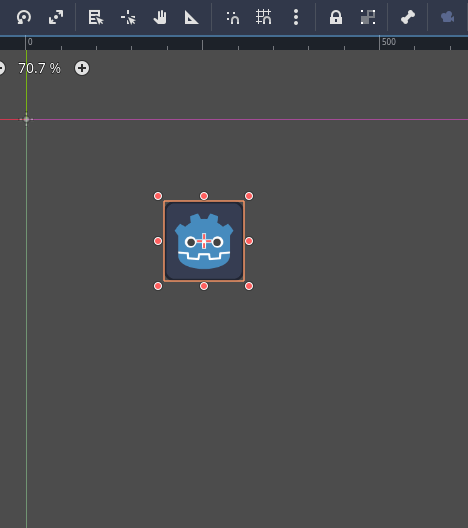Screen dimensions: 468x528
Task: Switch to the Pan hand tool
Action: (160, 17)
